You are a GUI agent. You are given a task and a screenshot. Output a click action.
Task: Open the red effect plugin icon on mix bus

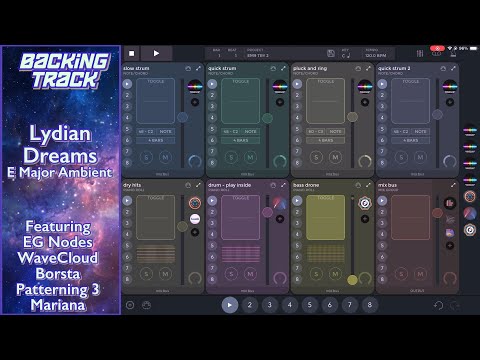450,203
